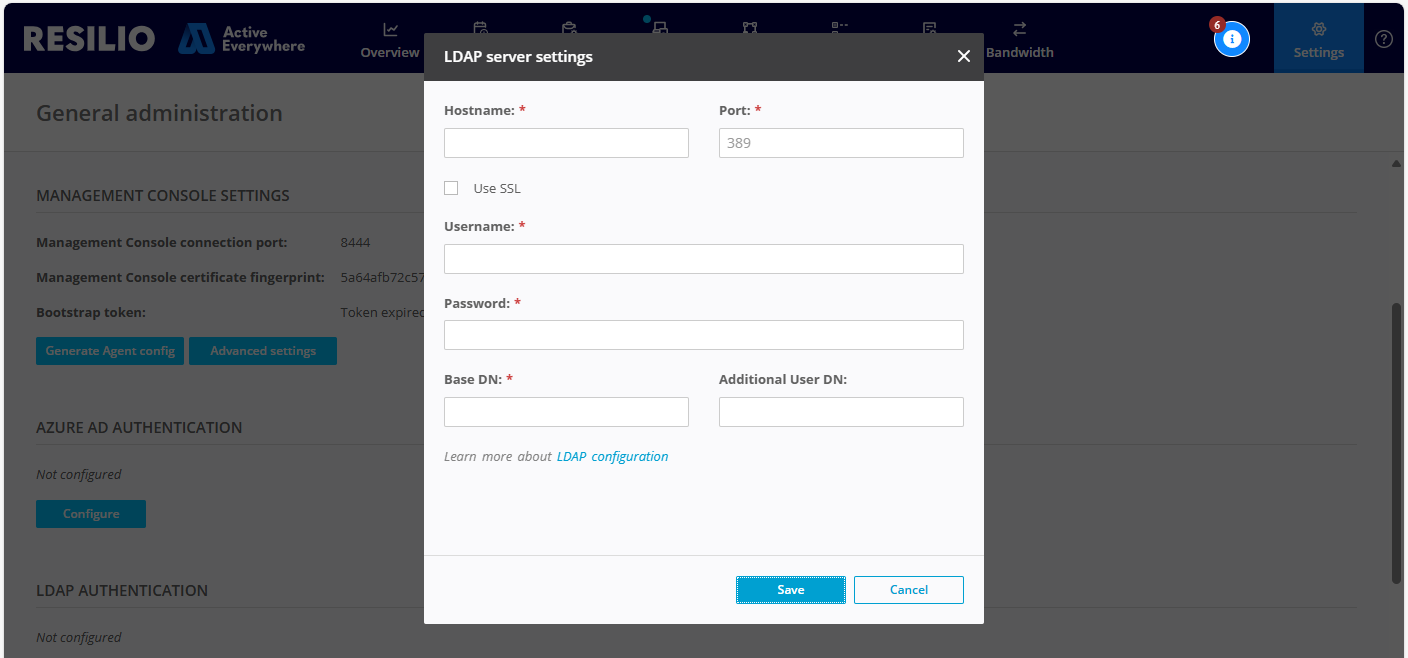
Task: Click the Additional User DN field
Action: point(841,412)
